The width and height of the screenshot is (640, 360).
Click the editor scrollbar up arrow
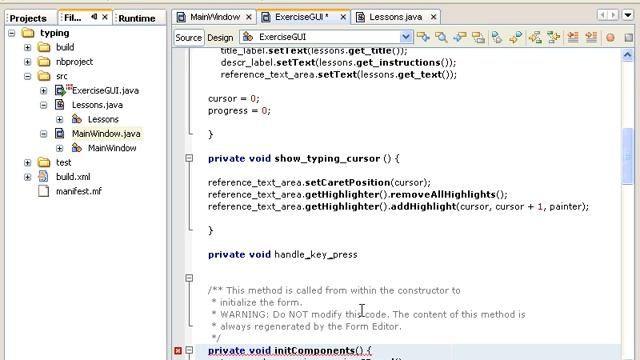coord(627,55)
